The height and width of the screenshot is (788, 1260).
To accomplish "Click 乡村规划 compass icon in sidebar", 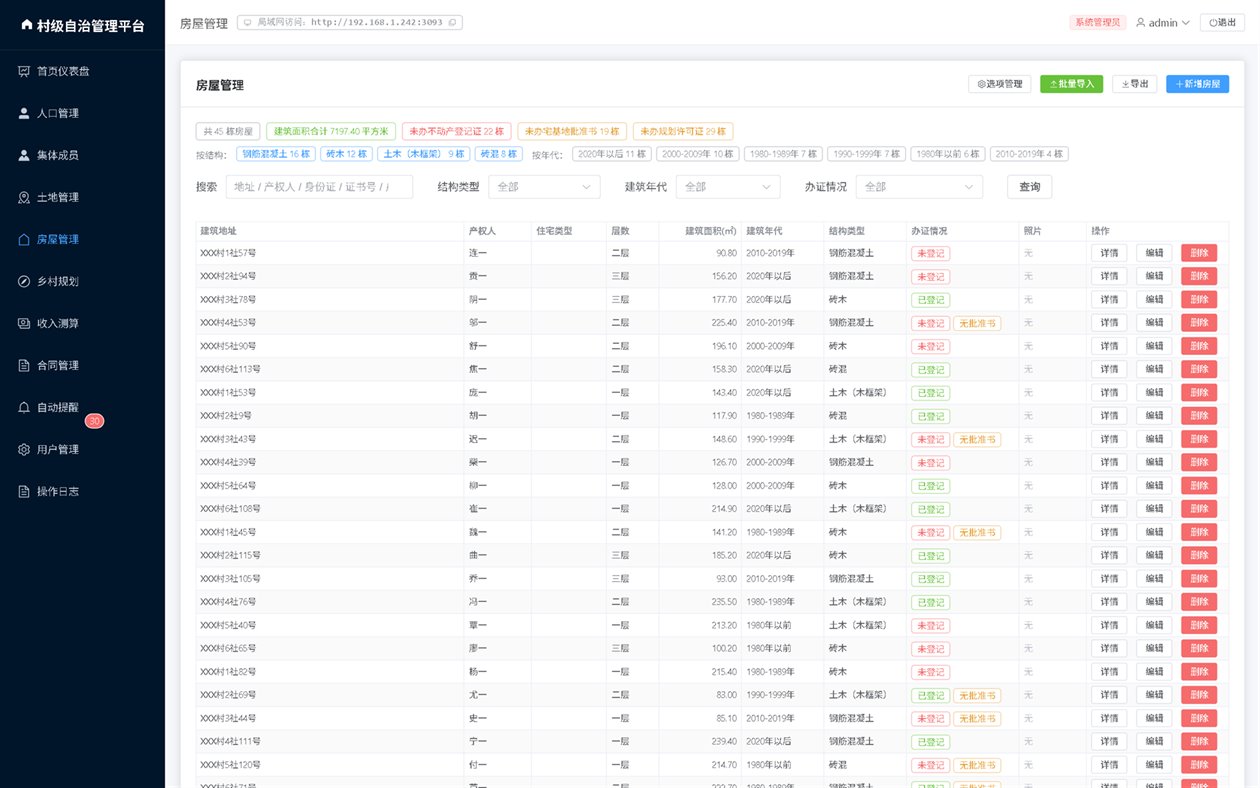I will point(24,281).
